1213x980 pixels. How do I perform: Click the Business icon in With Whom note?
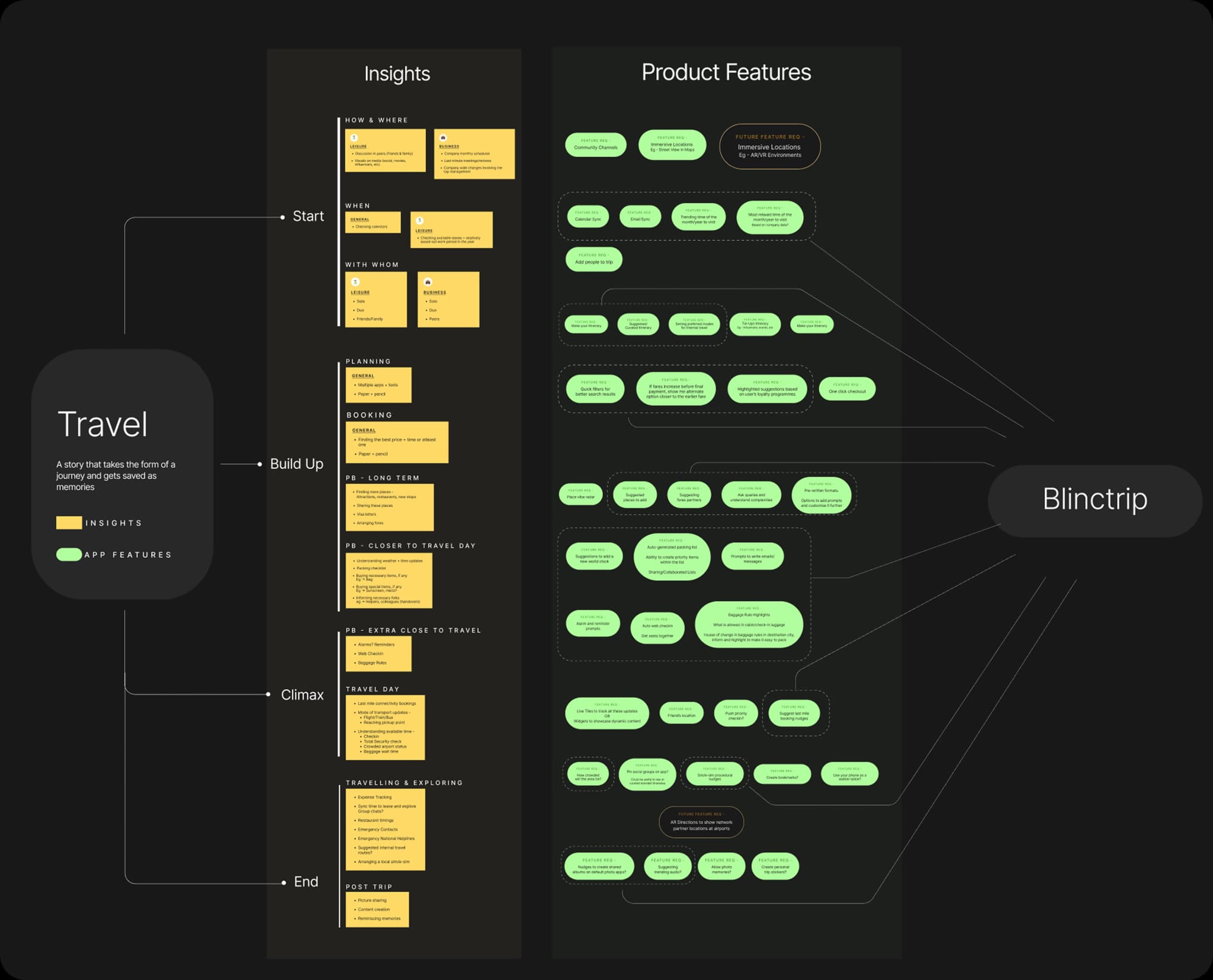[428, 282]
